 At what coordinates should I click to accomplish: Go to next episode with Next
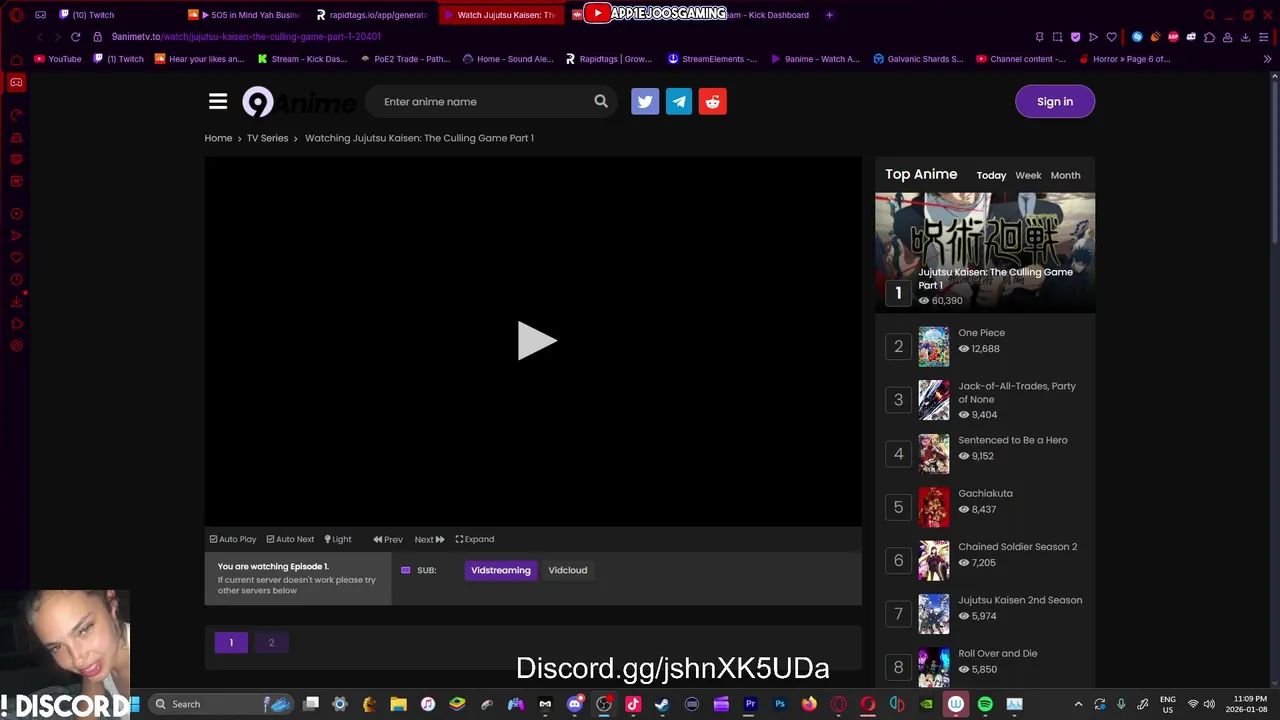pyautogui.click(x=429, y=539)
